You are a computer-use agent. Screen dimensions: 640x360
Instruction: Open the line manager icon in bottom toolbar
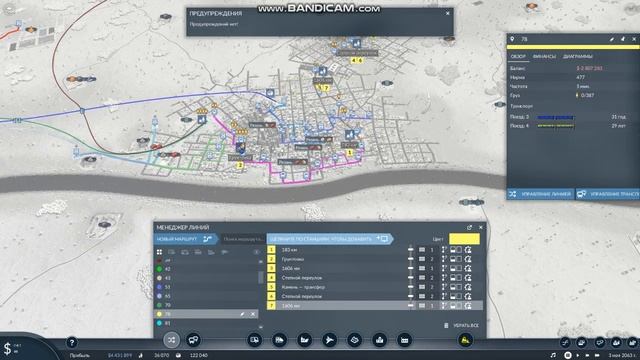pos(171,340)
